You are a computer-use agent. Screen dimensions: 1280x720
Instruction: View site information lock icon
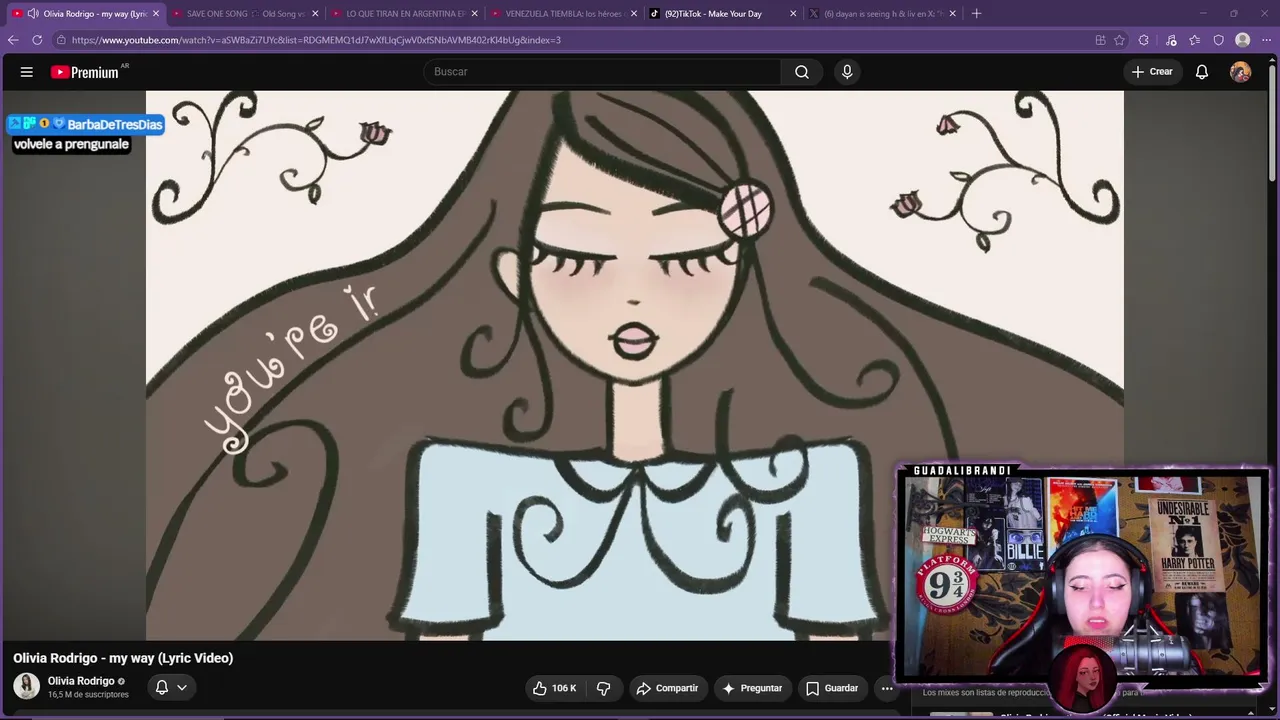(x=61, y=40)
